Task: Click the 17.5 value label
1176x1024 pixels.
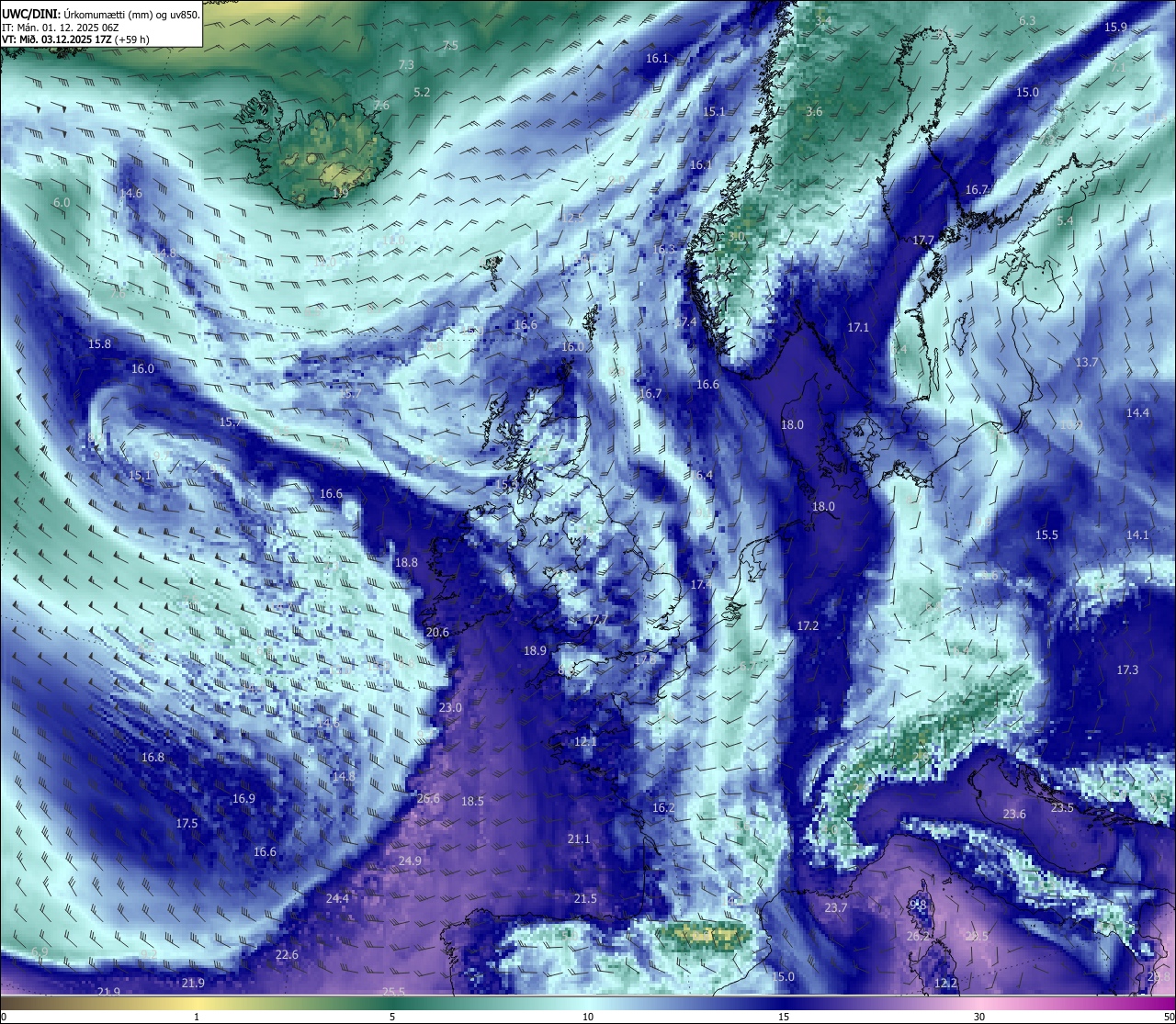Action: [x=187, y=823]
